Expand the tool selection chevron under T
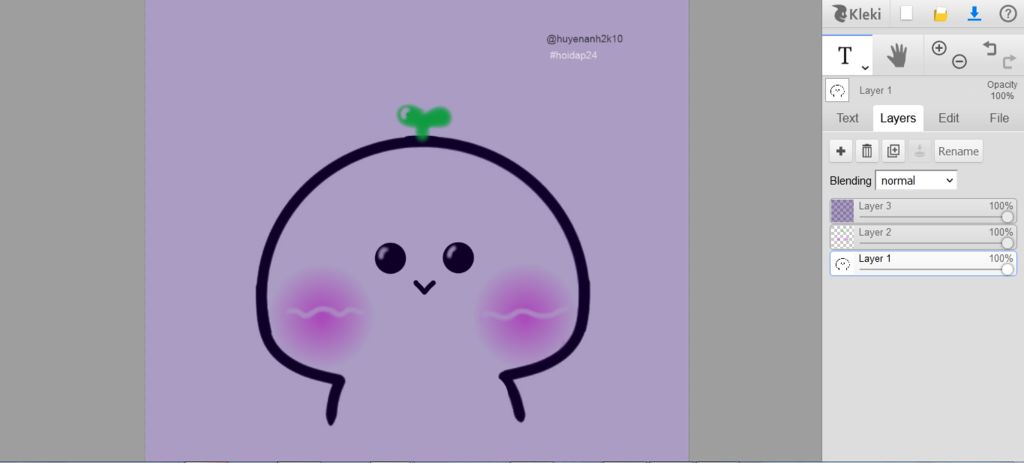Screen dimensions: 1024x463 [865, 67]
